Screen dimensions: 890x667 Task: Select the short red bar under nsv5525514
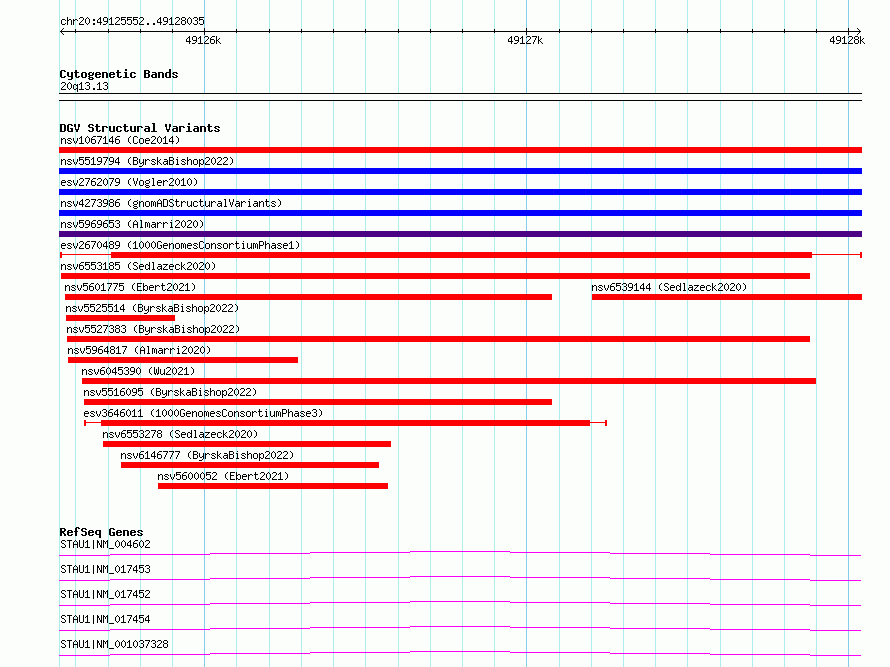pyautogui.click(x=120, y=318)
